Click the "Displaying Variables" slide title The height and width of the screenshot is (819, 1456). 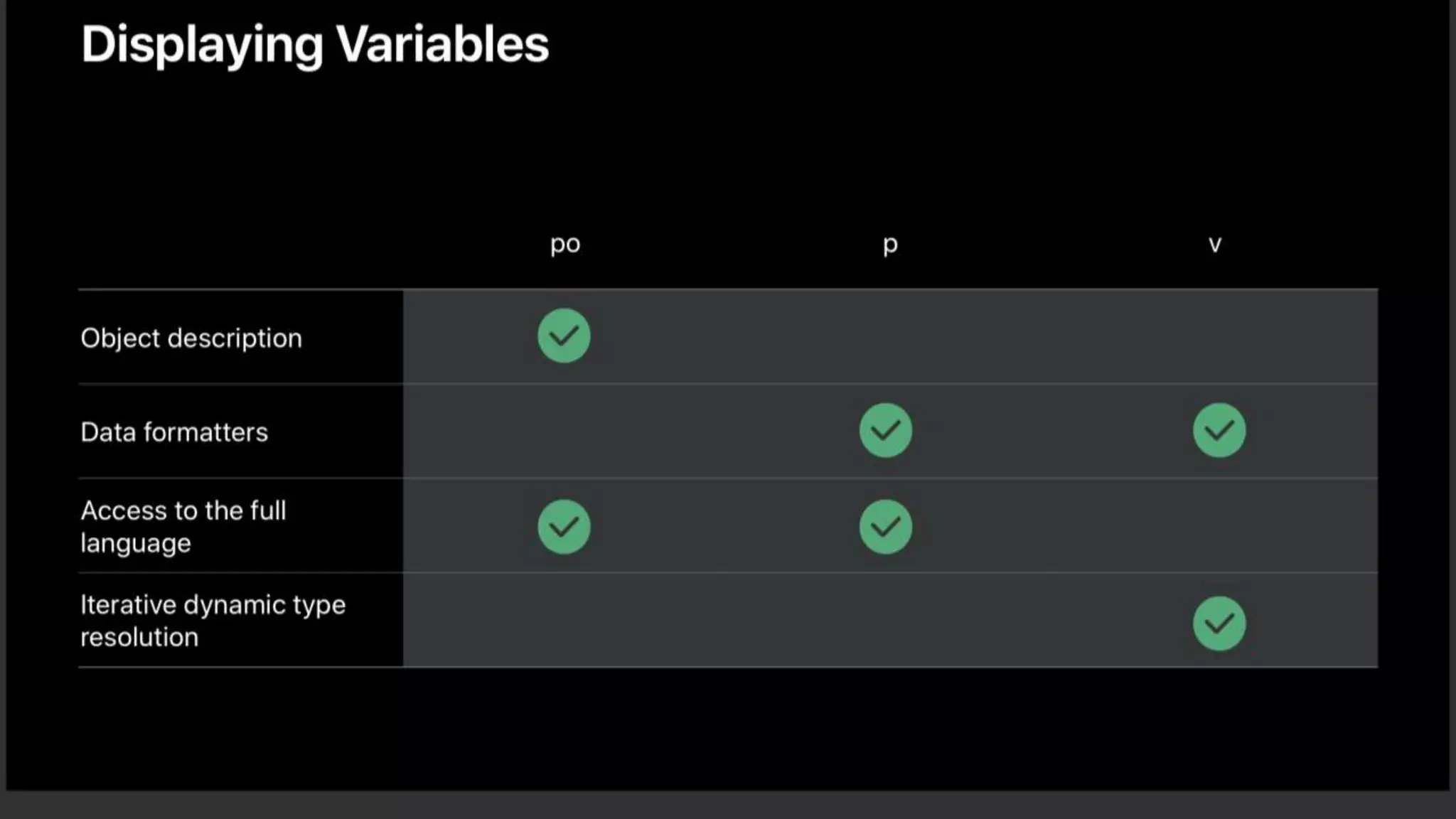[x=315, y=44]
